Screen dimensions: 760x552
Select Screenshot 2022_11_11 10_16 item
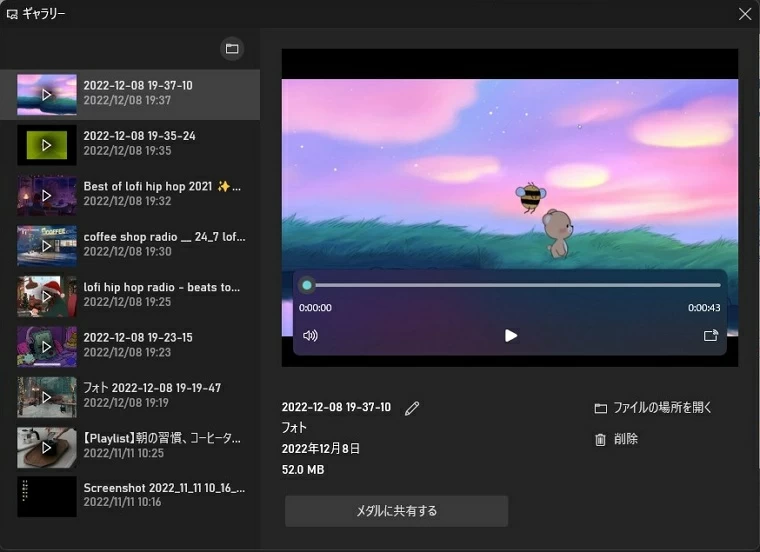pyautogui.click(x=130, y=496)
